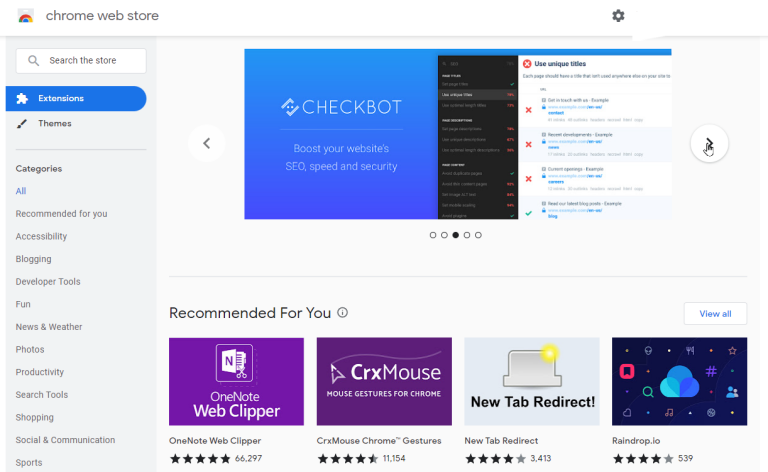The height and width of the screenshot is (472, 768).
Task: Click OneNote Web Clipper star rating
Action: [x=200, y=459]
